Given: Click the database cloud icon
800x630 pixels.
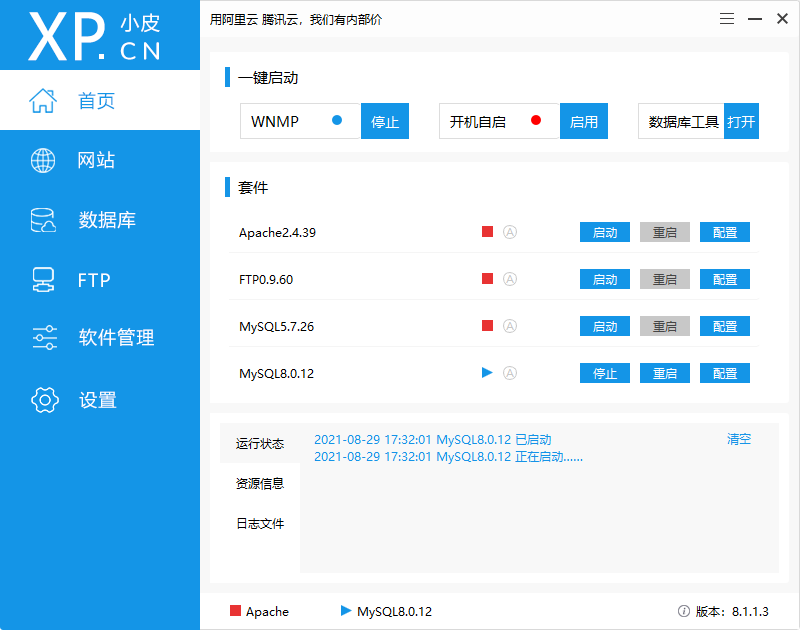Looking at the screenshot, I should click(x=43, y=220).
